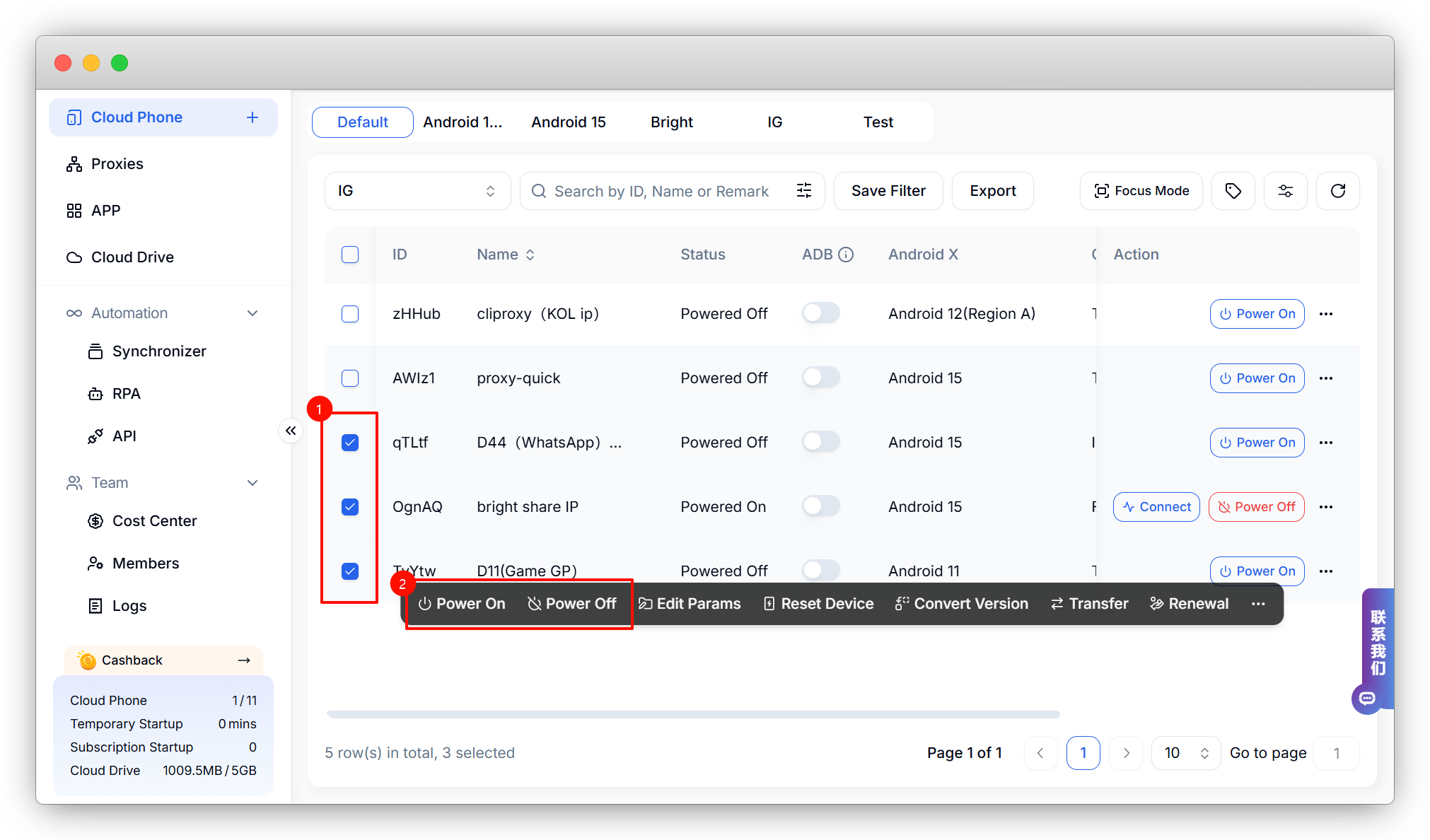Click Save Filter button
Image resolution: width=1430 pixels, height=840 pixels.
[x=888, y=191]
